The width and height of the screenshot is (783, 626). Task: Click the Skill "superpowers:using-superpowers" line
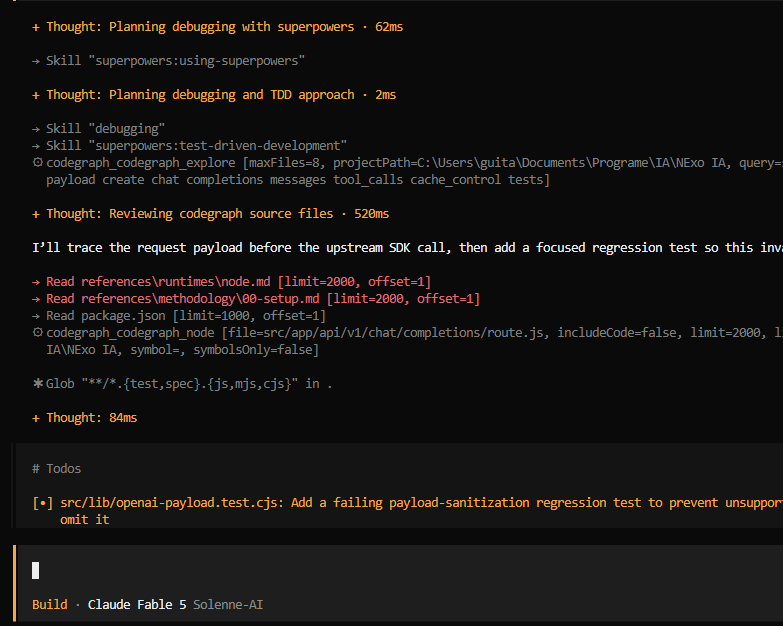click(168, 60)
